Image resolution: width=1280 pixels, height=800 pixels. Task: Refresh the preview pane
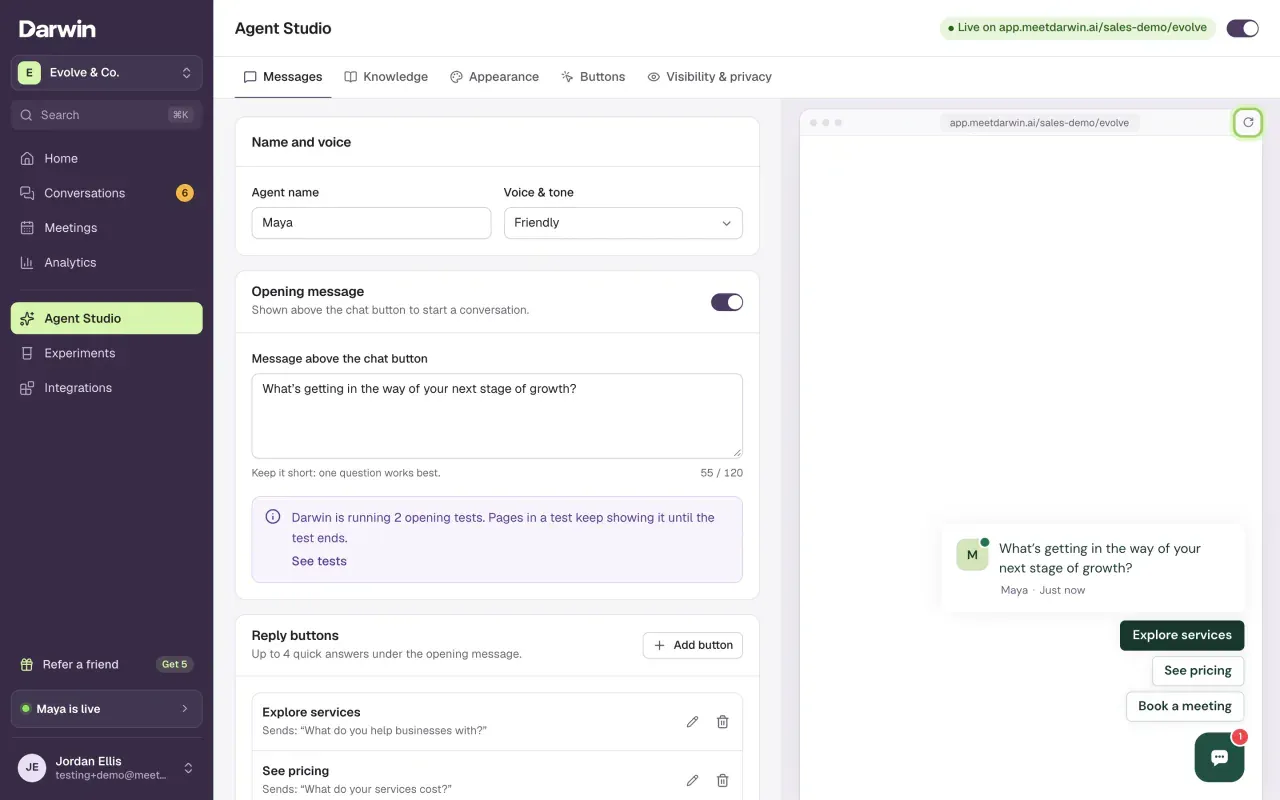tap(1248, 122)
